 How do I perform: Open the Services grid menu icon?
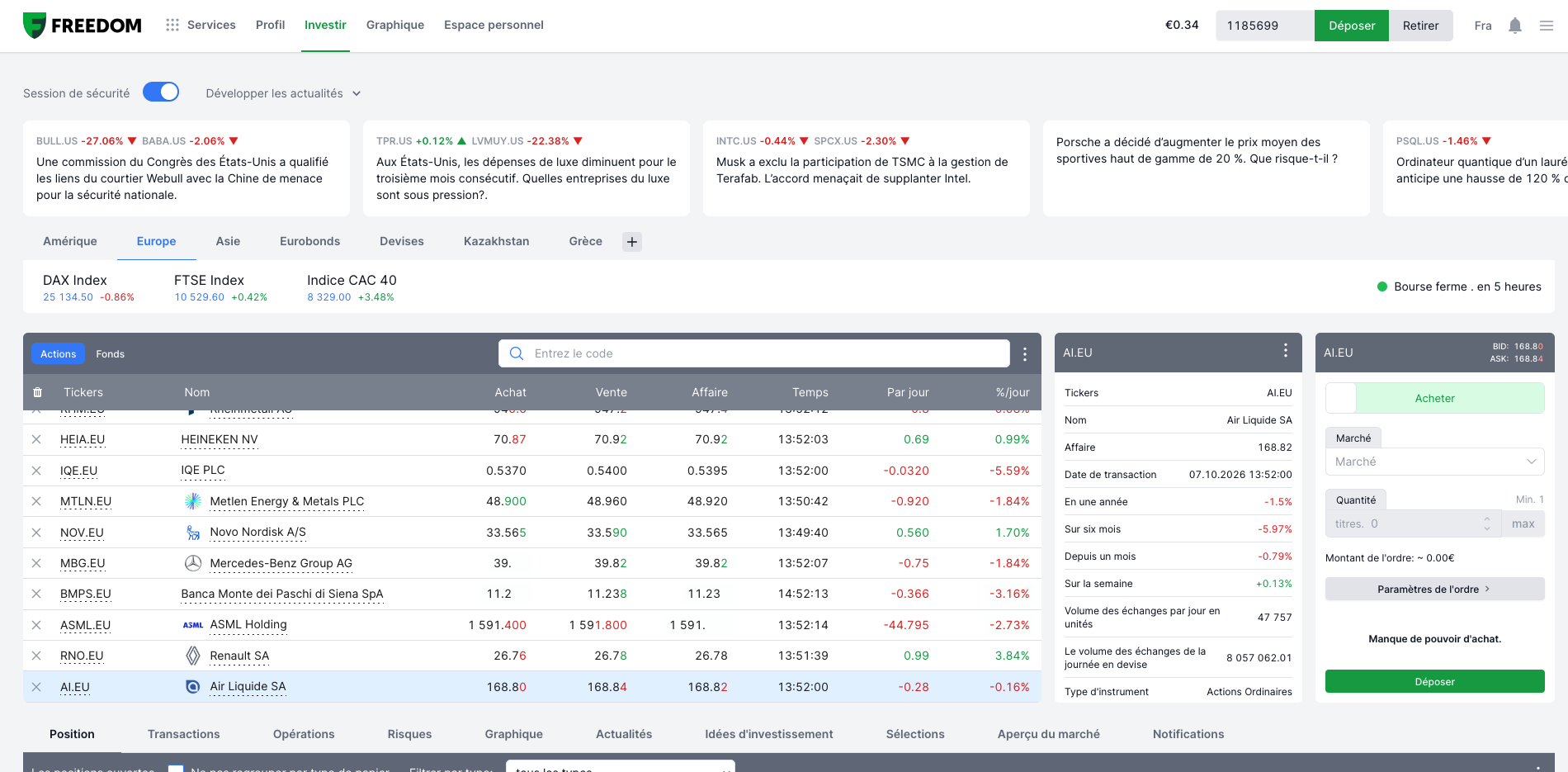172,25
